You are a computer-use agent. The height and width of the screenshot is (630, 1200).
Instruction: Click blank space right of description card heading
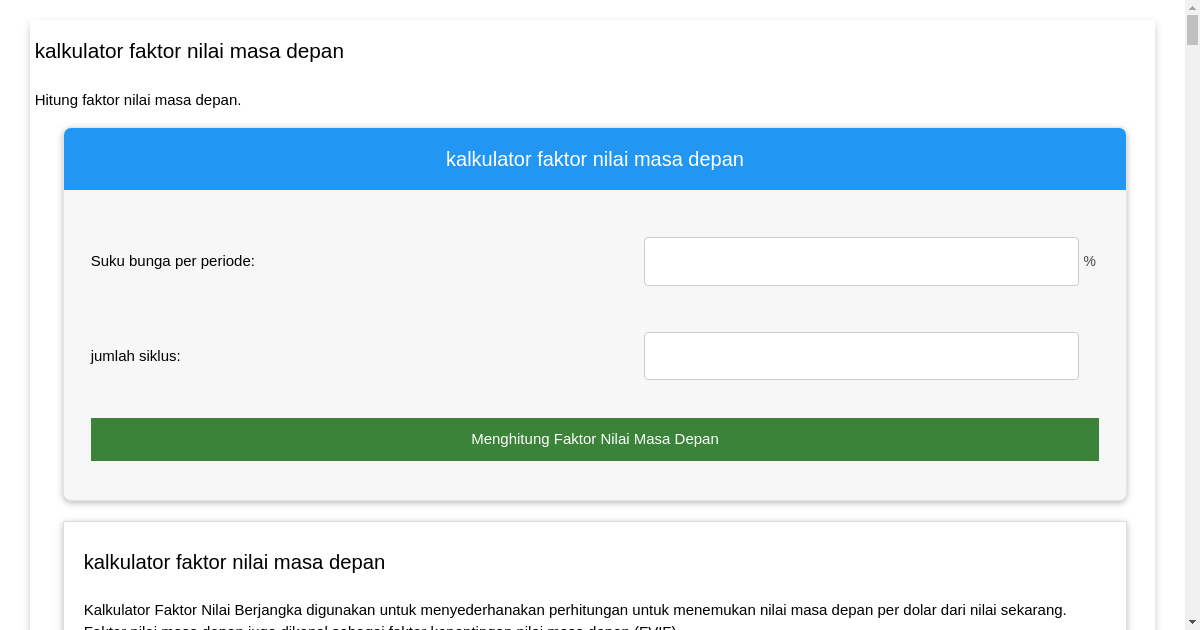pos(750,562)
